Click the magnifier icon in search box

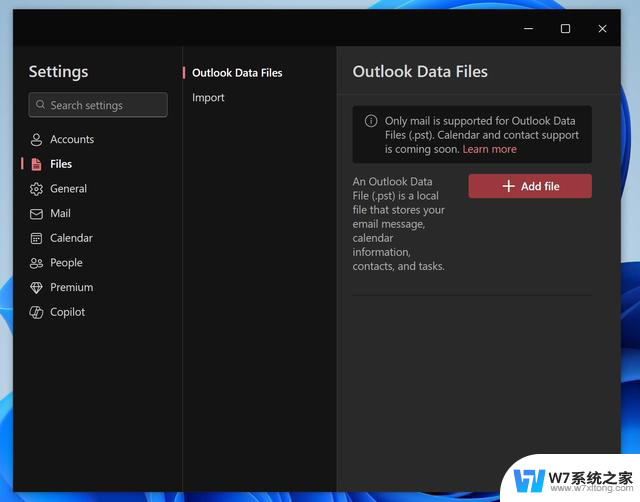point(40,104)
